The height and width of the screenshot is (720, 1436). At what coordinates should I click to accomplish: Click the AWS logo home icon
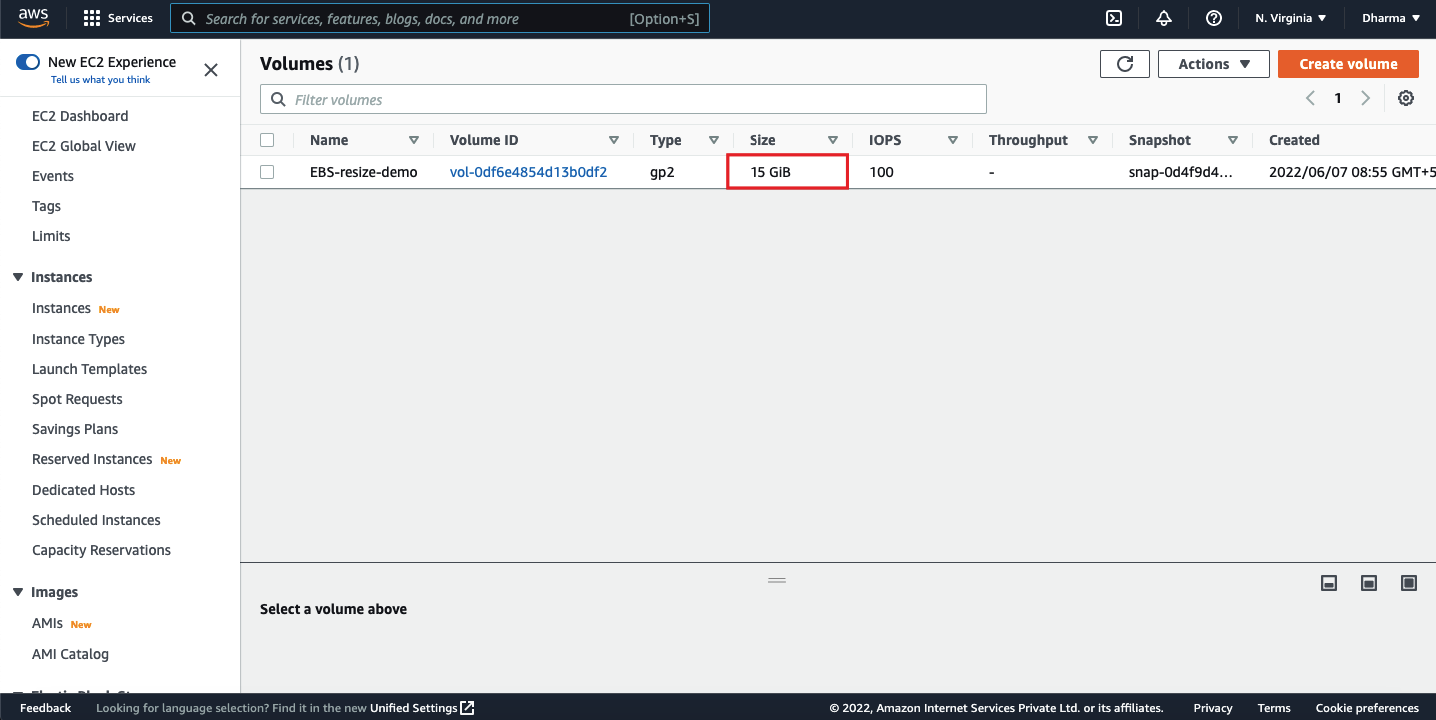click(x=33, y=18)
